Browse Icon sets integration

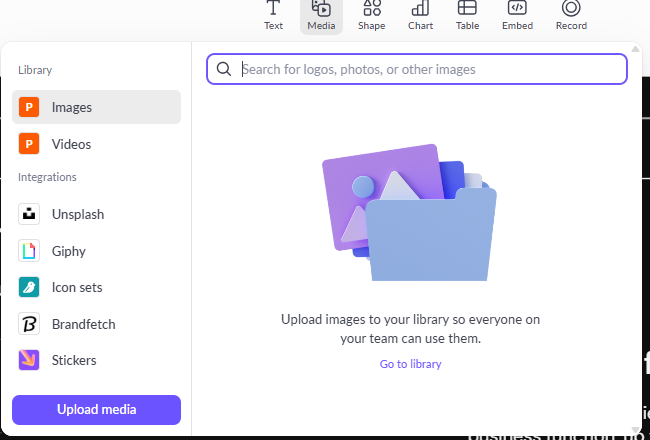pos(96,287)
